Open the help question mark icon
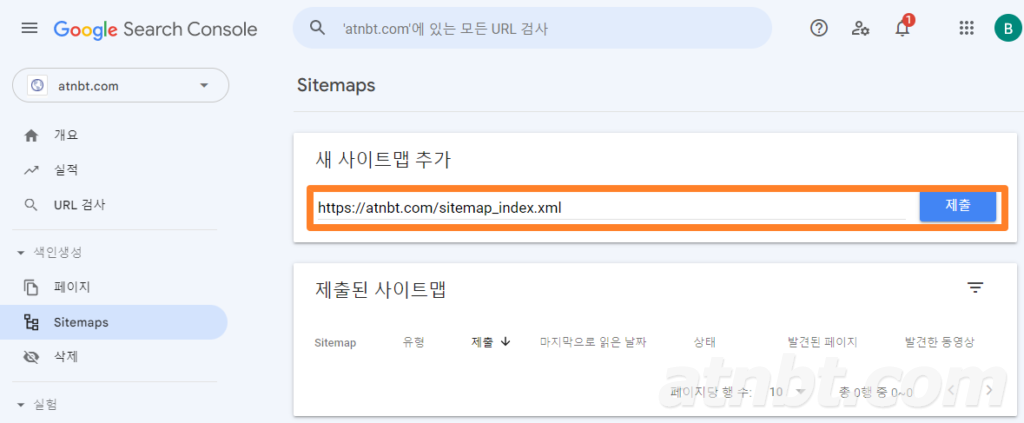The image size is (1024, 423). pyautogui.click(x=818, y=28)
